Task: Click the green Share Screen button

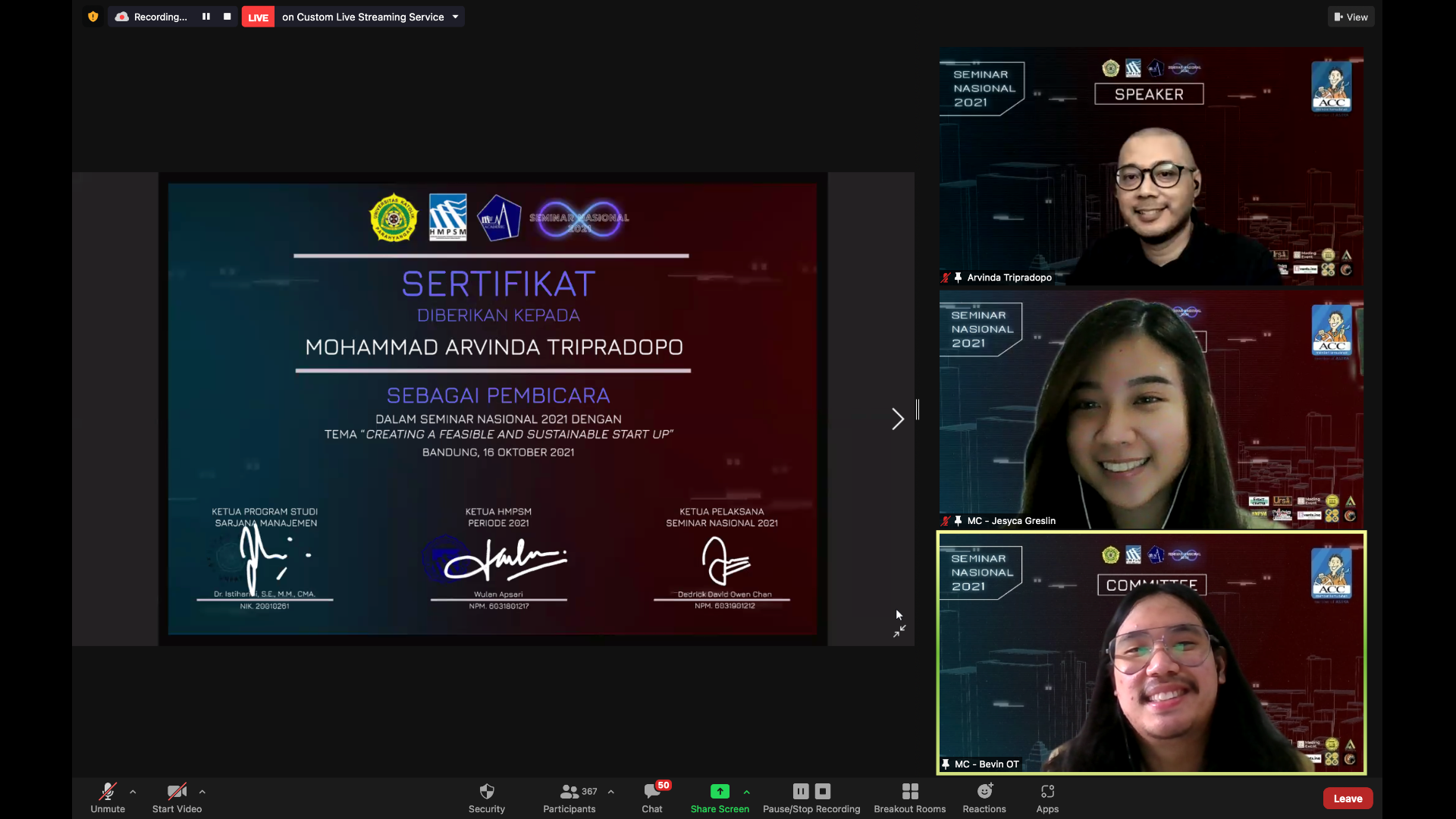Action: click(719, 797)
